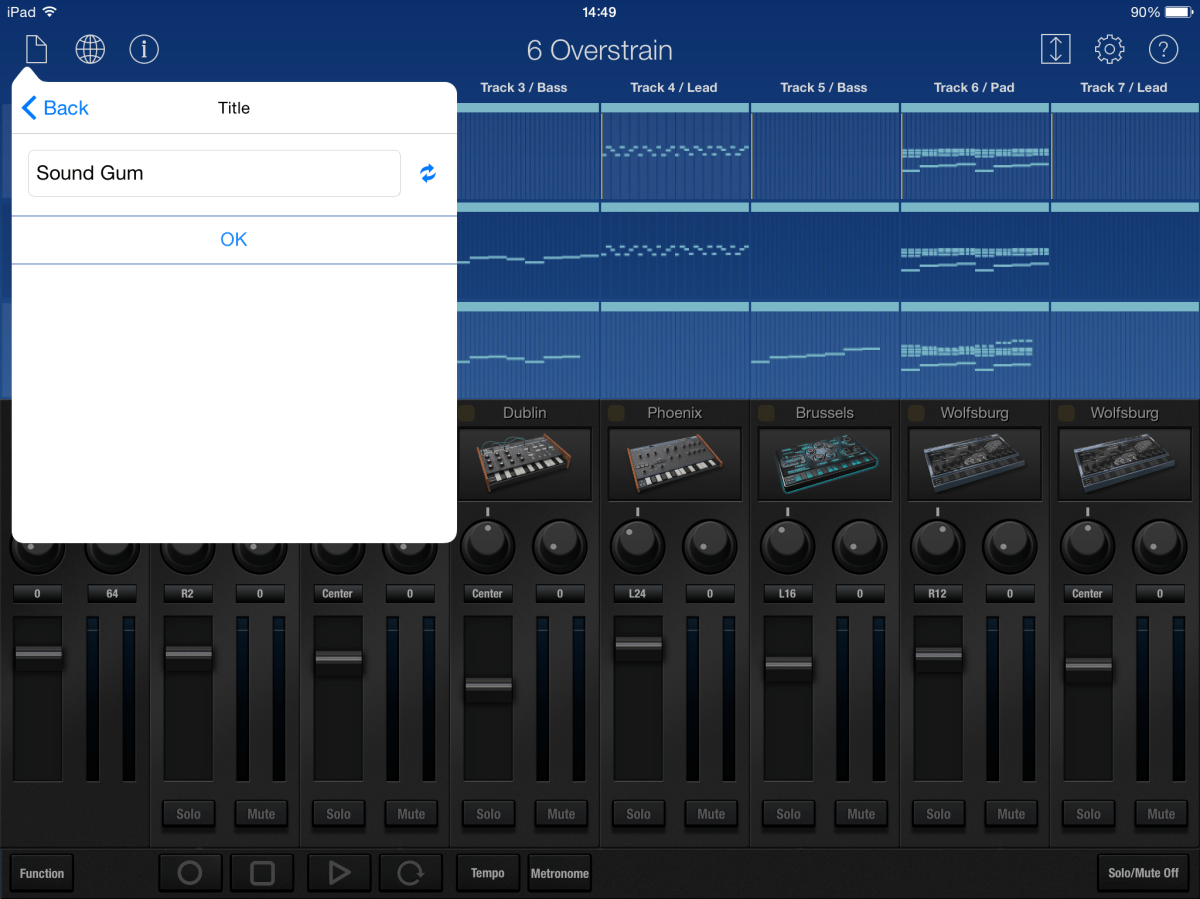1200x899 pixels.
Task: Open the settings gear
Action: (x=1109, y=48)
